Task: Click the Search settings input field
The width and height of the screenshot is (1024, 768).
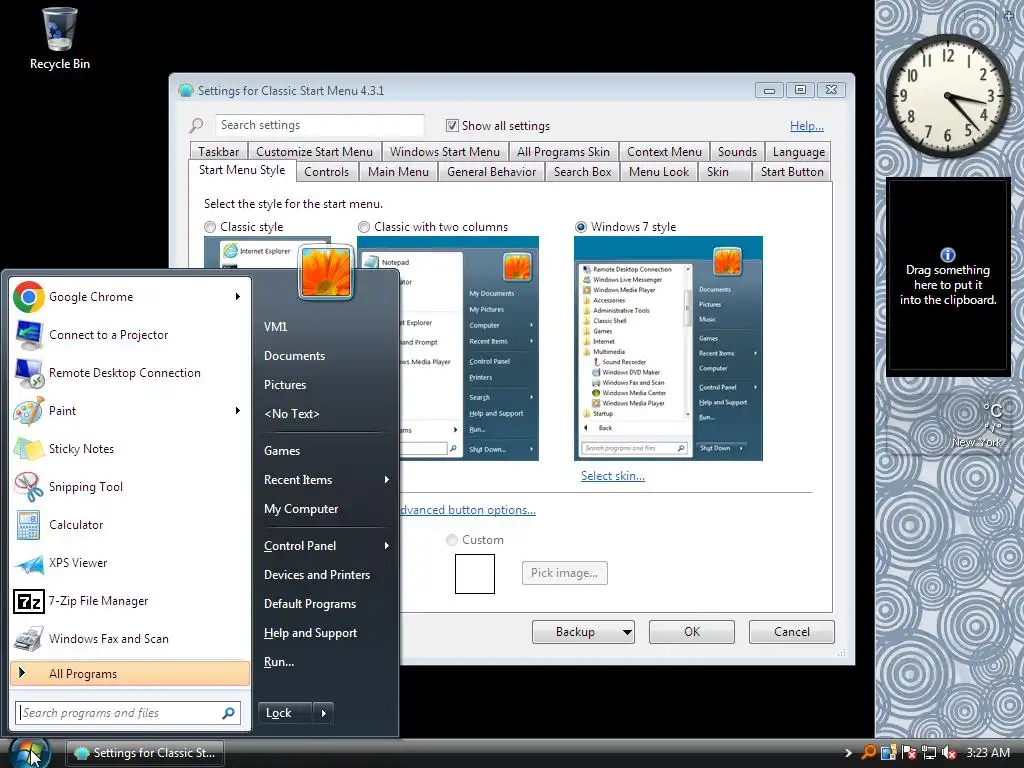Action: point(319,125)
